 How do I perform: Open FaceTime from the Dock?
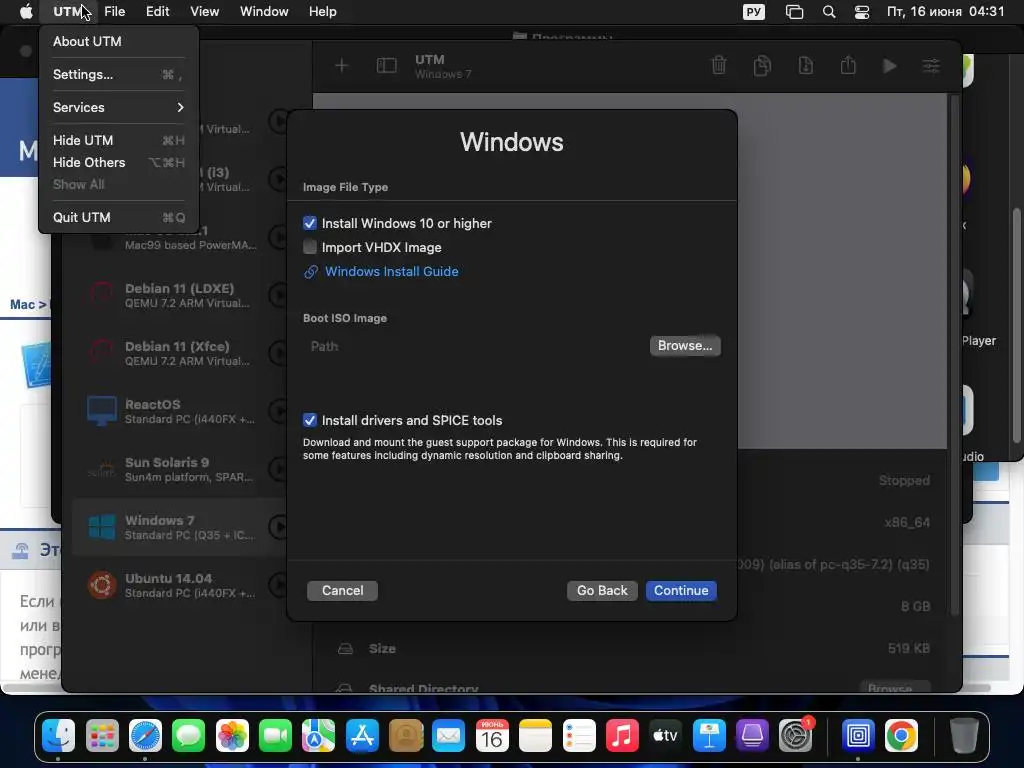[275, 737]
